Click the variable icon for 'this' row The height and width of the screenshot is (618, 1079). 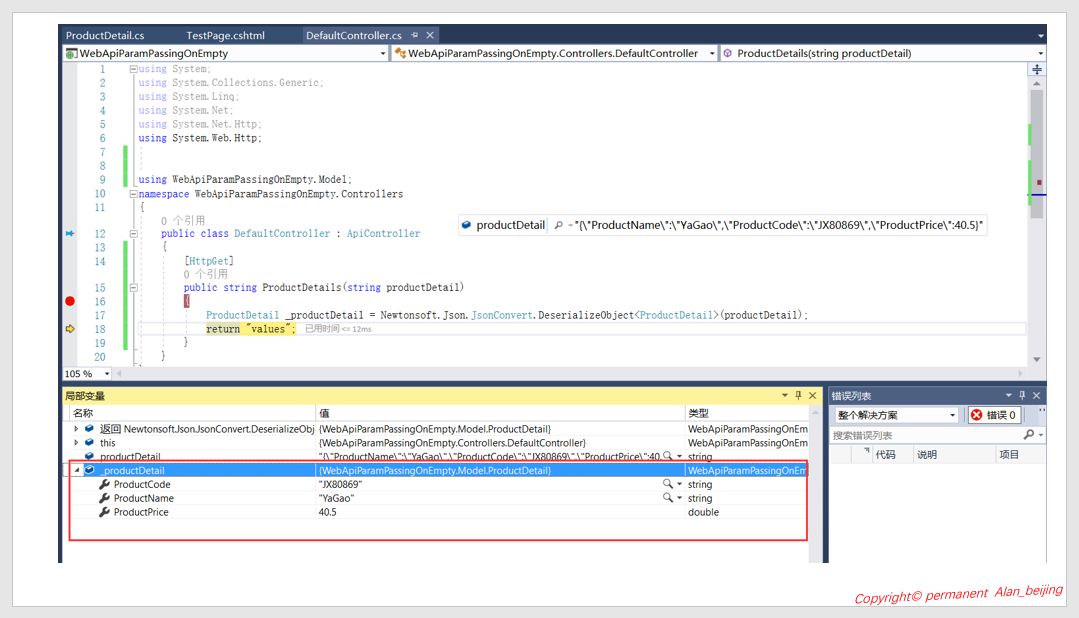pyautogui.click(x=89, y=443)
